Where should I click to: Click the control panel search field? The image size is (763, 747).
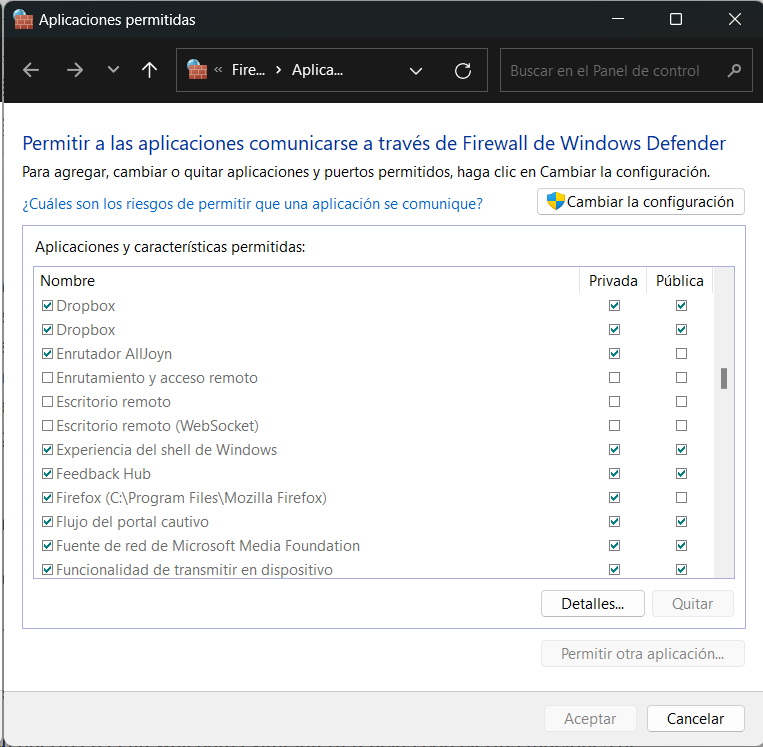[615, 71]
